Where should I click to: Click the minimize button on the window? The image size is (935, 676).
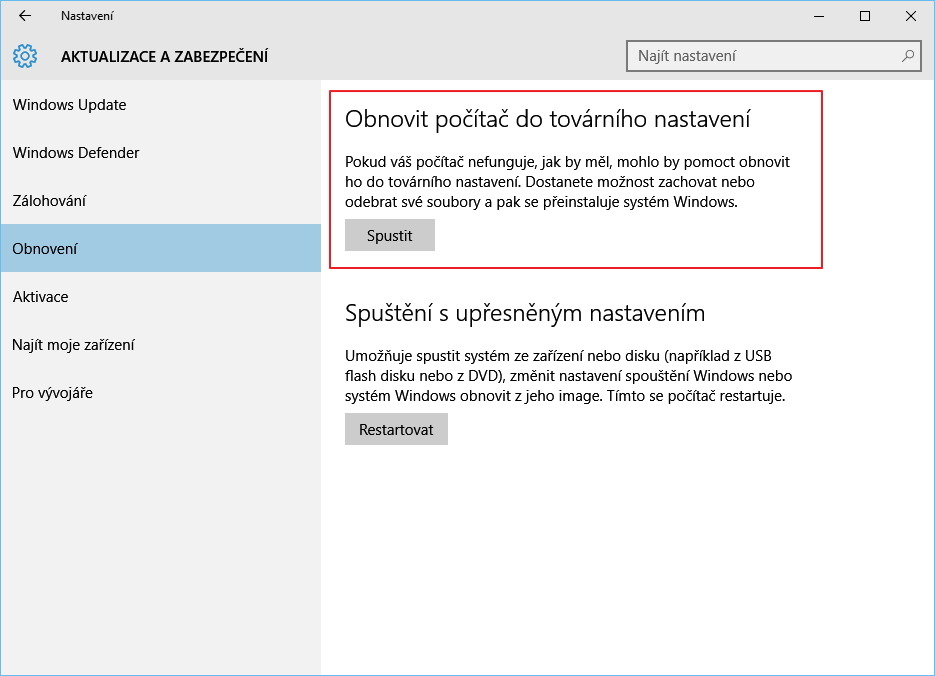point(818,16)
